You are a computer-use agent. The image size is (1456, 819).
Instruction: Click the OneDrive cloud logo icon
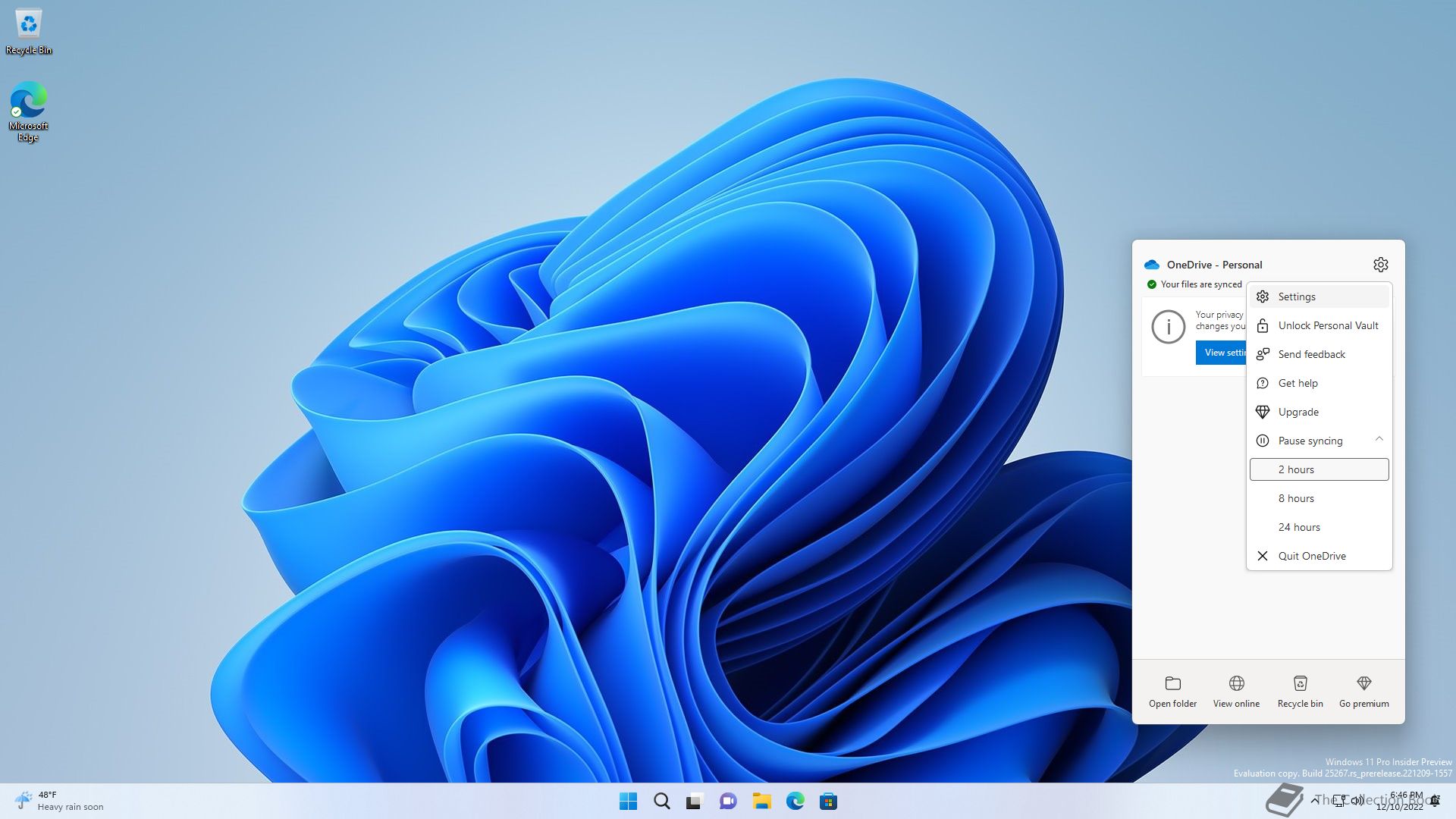coord(1151,265)
